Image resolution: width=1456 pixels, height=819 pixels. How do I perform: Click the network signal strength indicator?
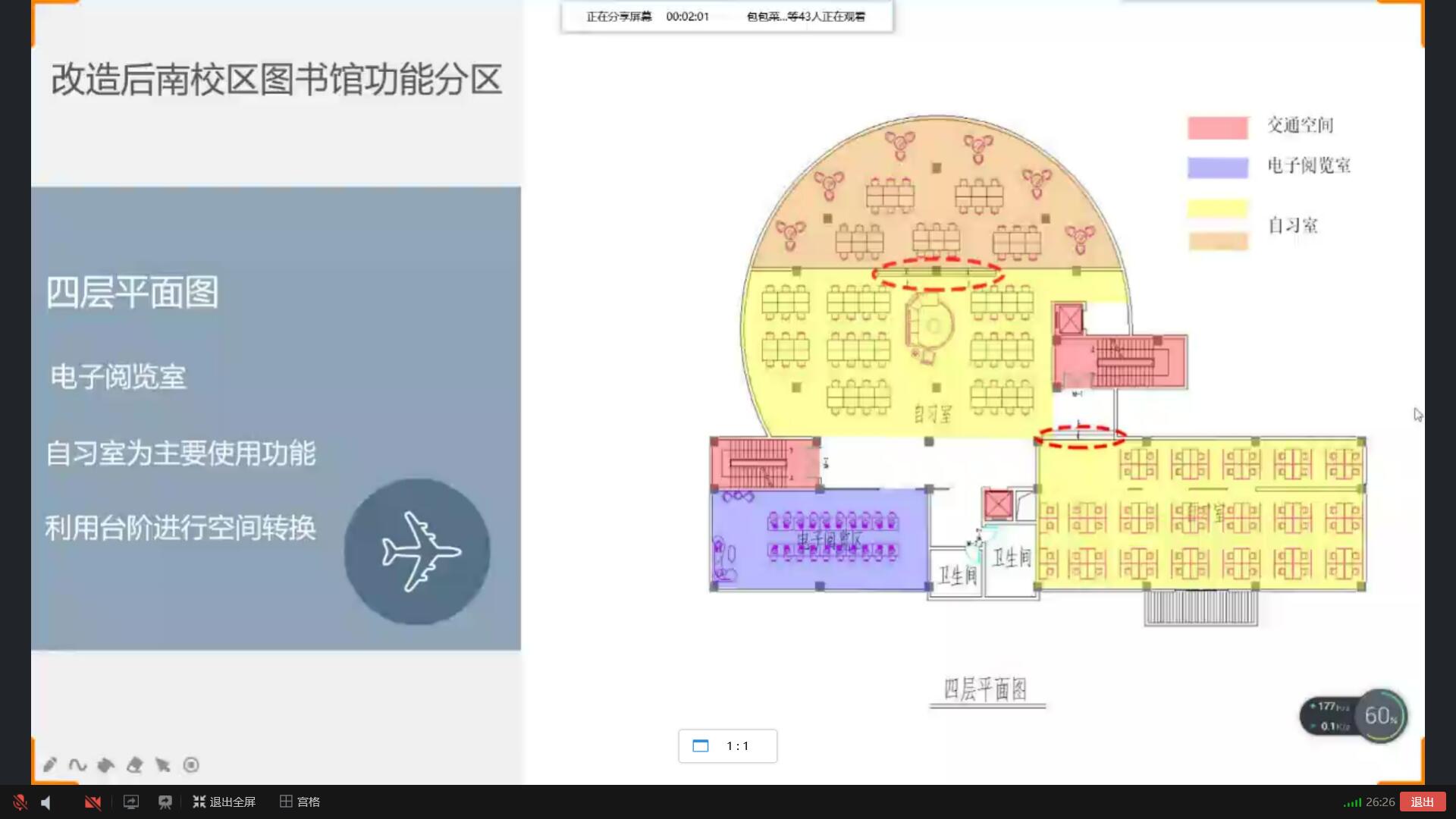click(1352, 802)
